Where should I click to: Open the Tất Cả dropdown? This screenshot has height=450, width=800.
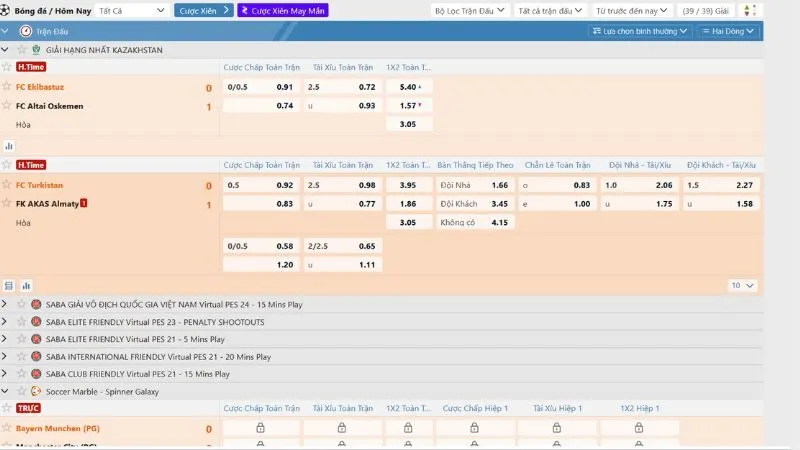coord(131,10)
